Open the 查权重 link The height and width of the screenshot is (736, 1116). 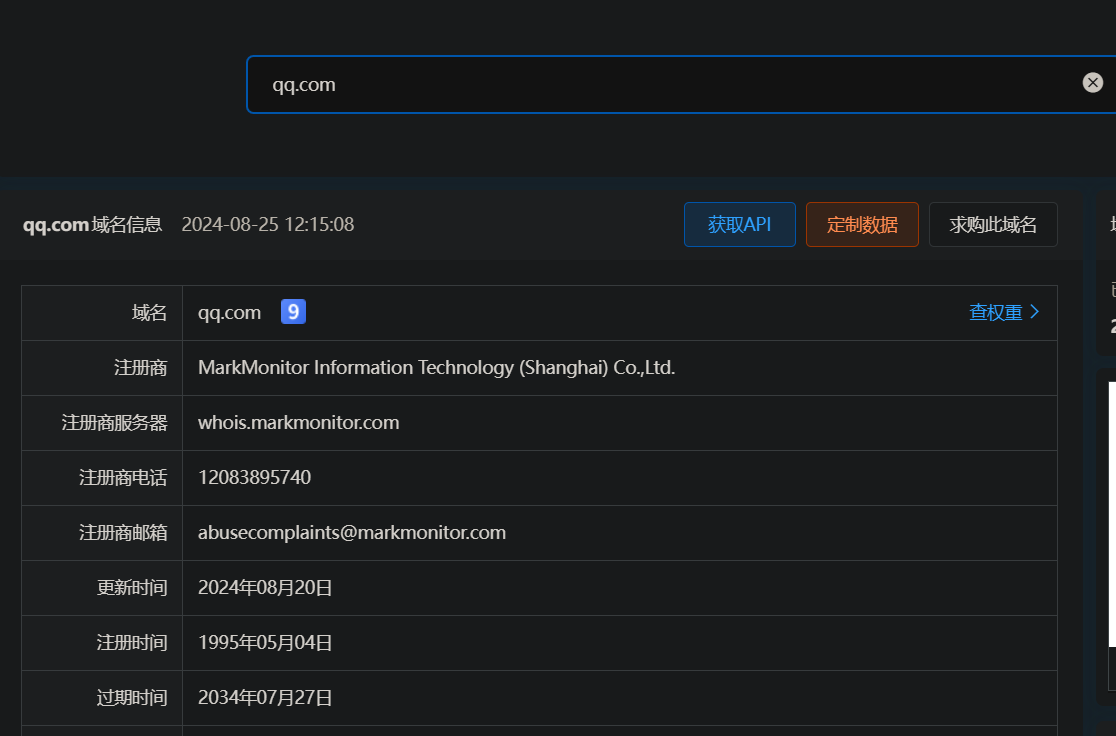click(x=995, y=312)
